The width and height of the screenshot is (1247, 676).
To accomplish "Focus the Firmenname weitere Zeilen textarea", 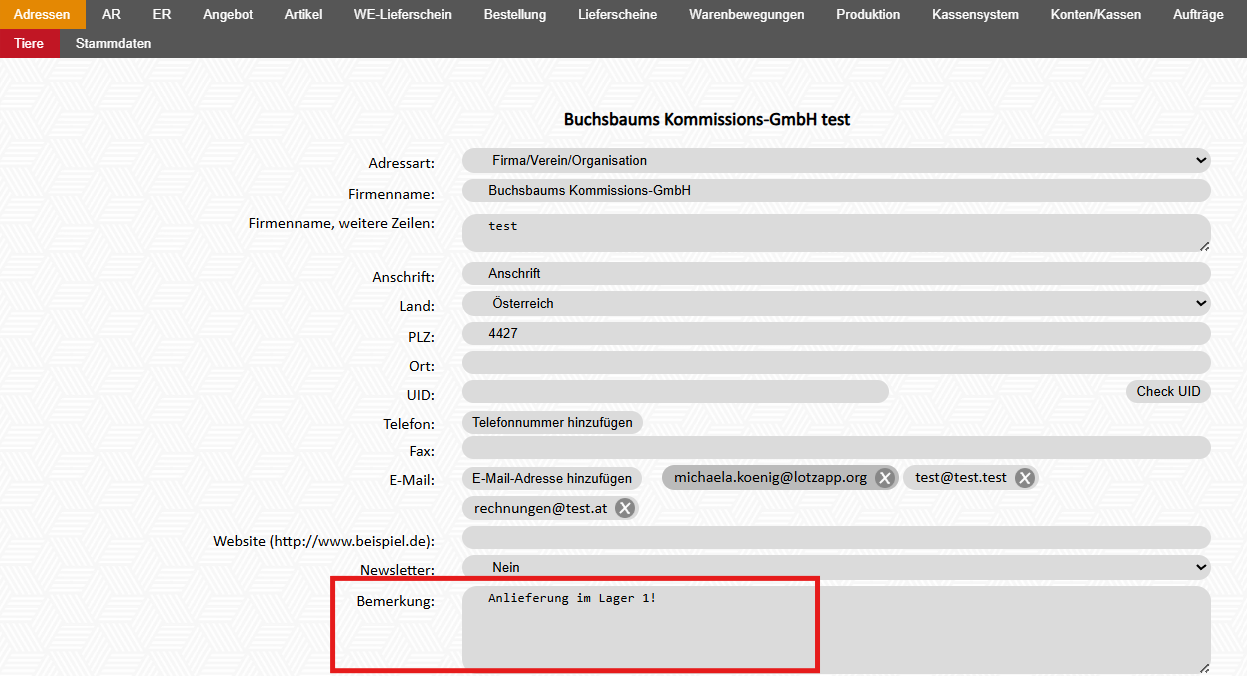I will 836,233.
